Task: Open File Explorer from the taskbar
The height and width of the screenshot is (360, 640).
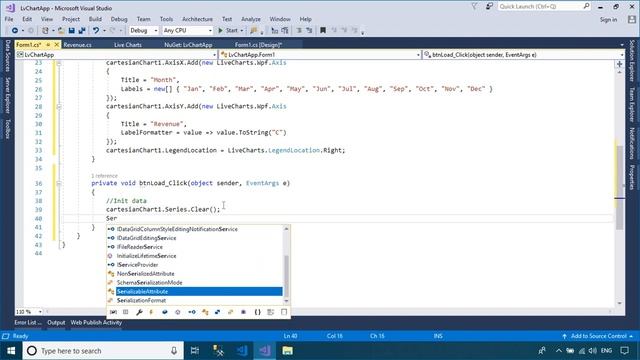Action: 287,351
